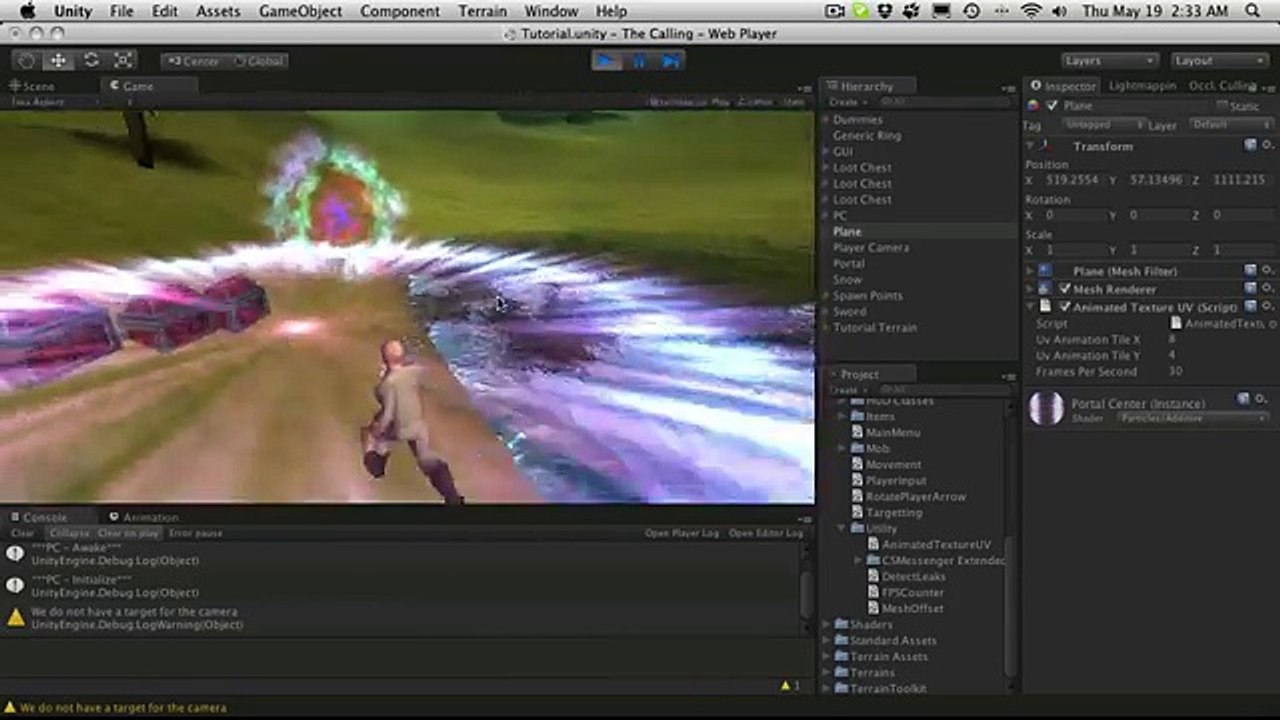1280x720 pixels.
Task: Open the Tag dropdown showing Untagged
Action: (1103, 125)
